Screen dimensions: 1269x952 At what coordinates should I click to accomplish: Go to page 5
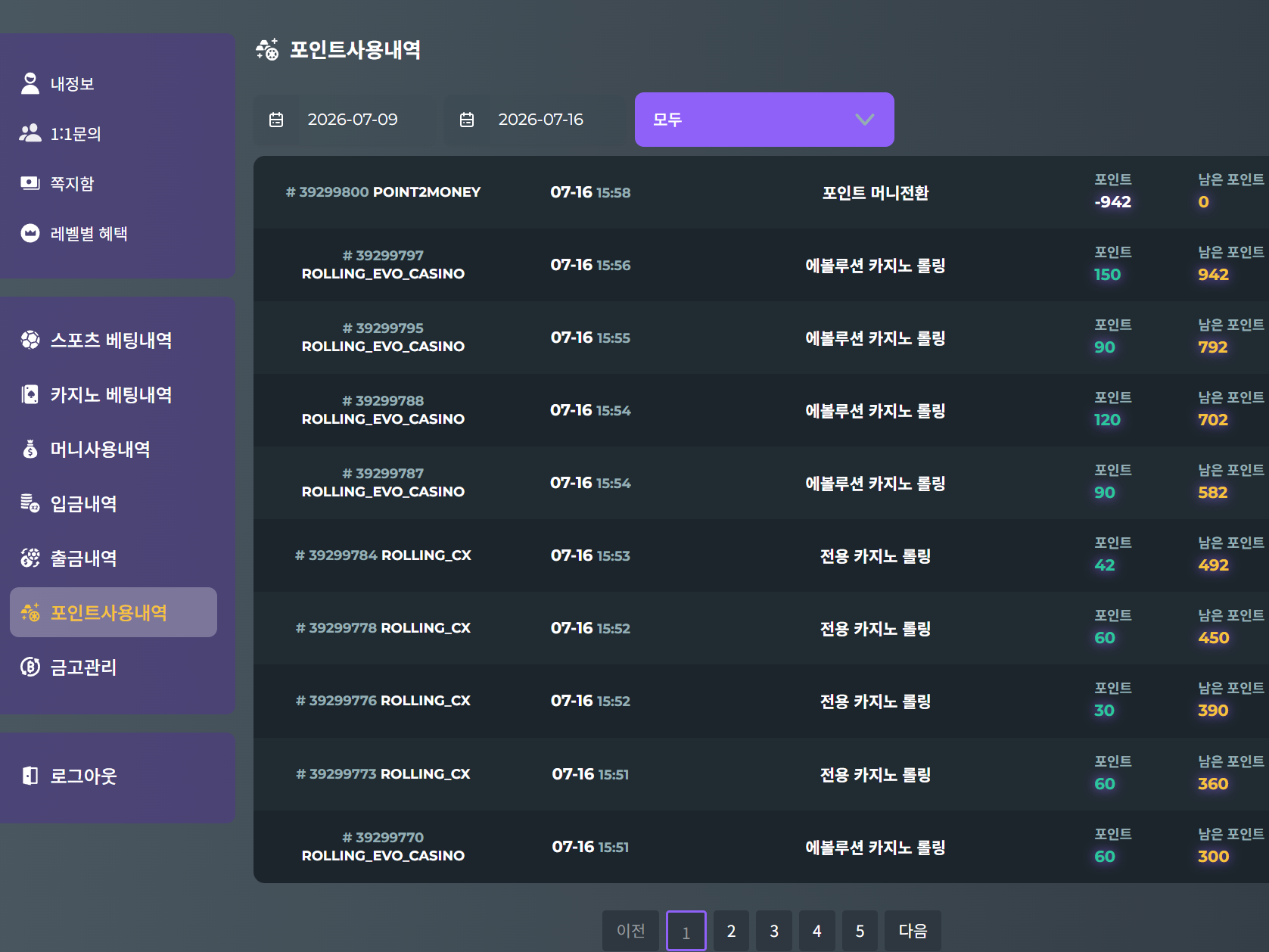860,931
